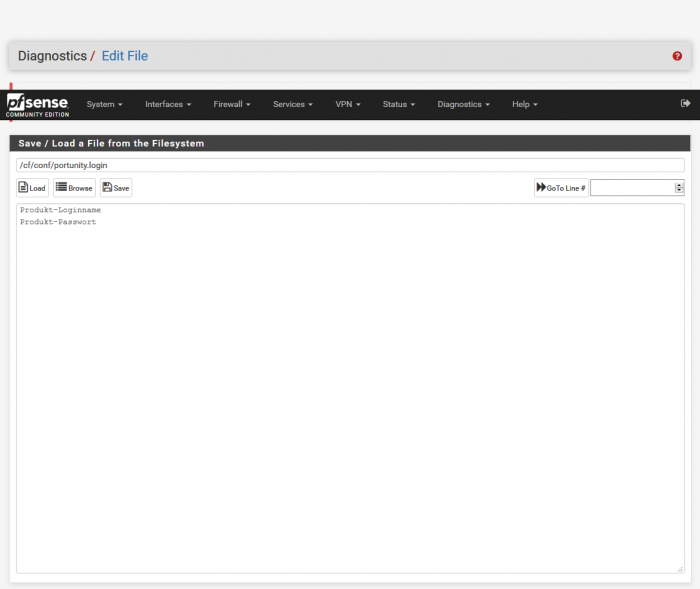Increase the line number with the up stepper arrow

coord(680,184)
